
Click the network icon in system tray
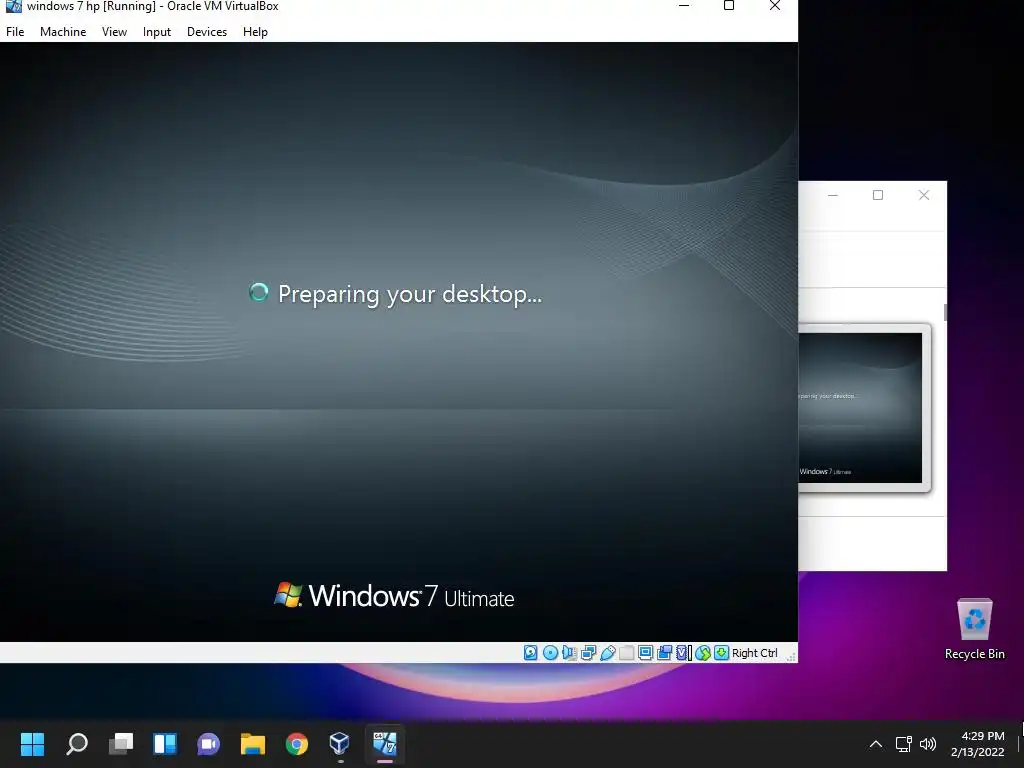904,744
